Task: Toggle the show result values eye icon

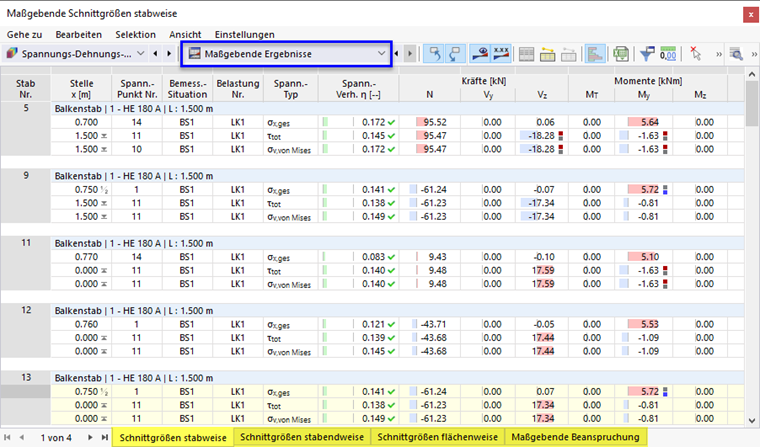Action: pyautogui.click(x=479, y=54)
